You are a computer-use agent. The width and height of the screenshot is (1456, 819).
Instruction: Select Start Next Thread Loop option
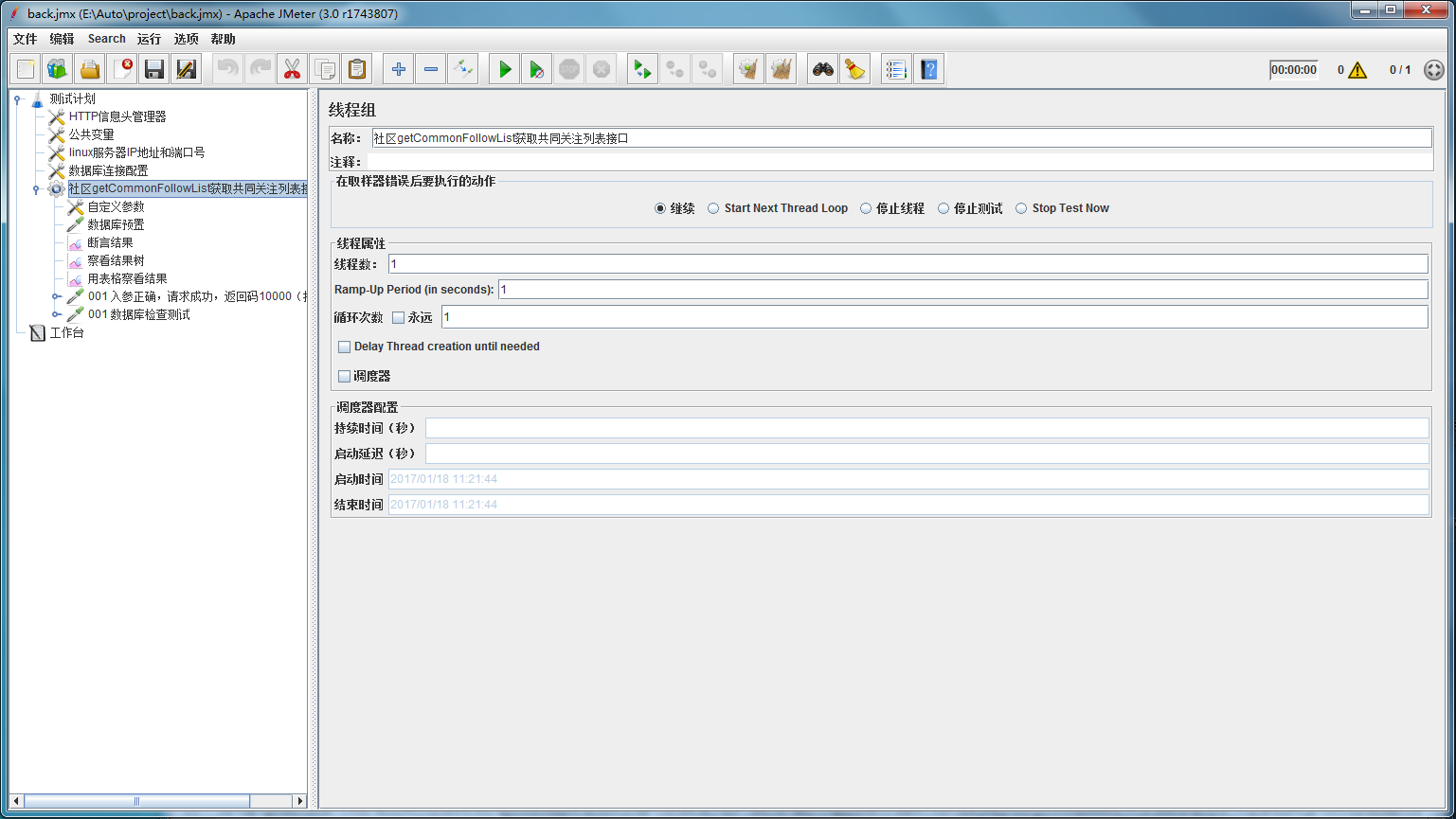click(x=713, y=208)
